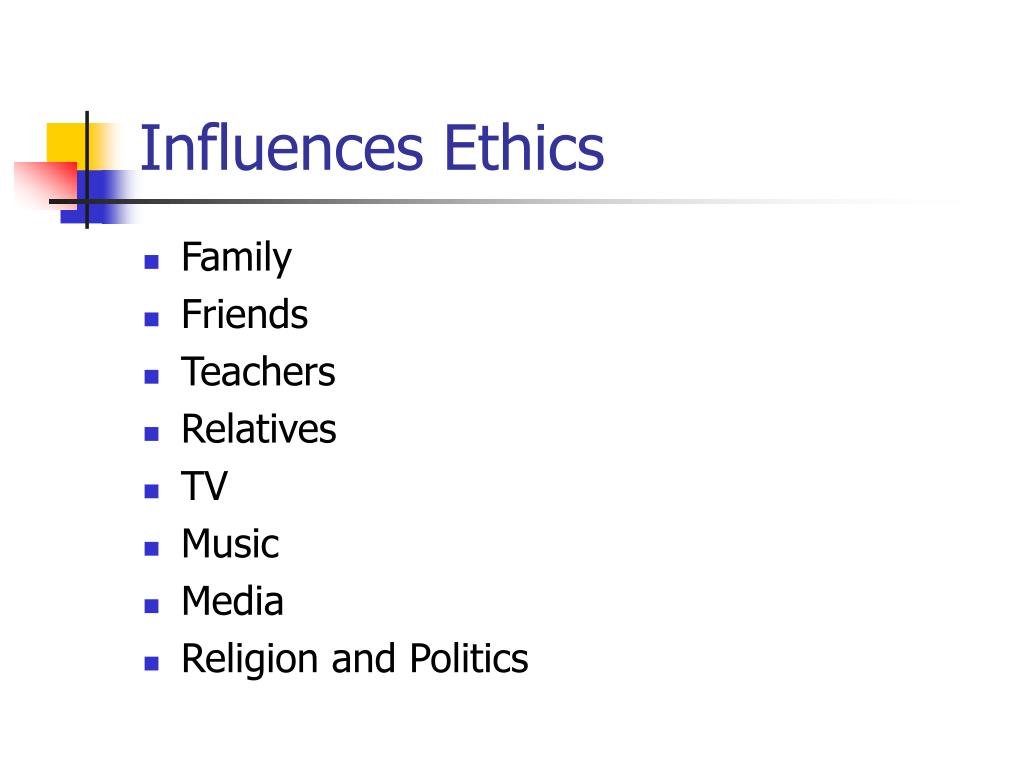Click the blue bullet beside TV
Screen dimensions: 1024x768
152,491
